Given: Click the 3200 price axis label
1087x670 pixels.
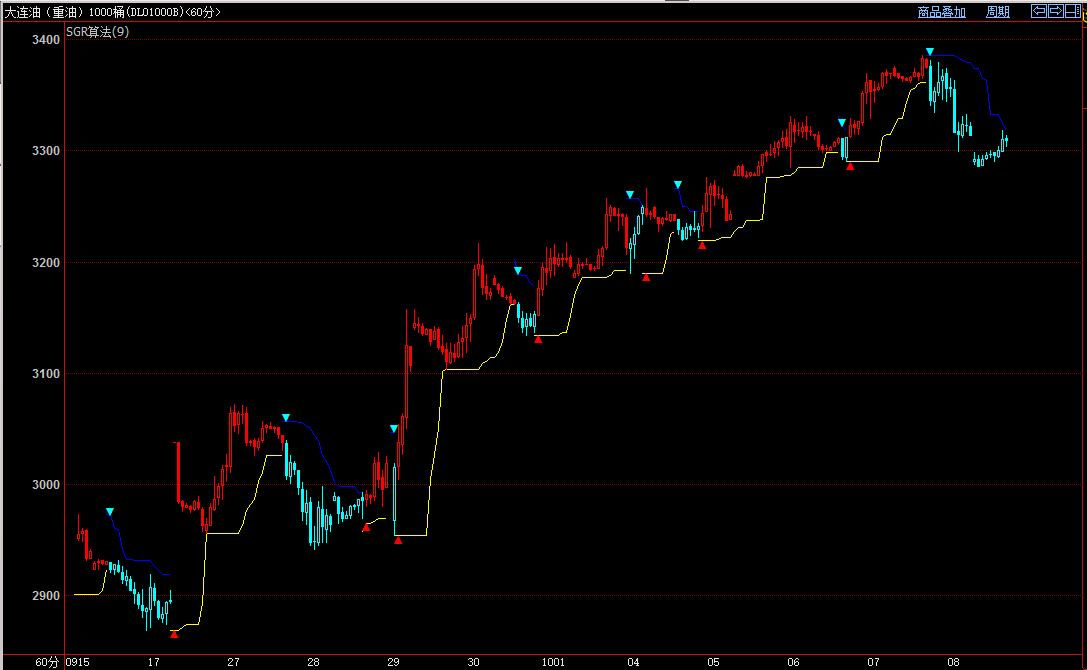Looking at the screenshot, I should coord(46,263).
